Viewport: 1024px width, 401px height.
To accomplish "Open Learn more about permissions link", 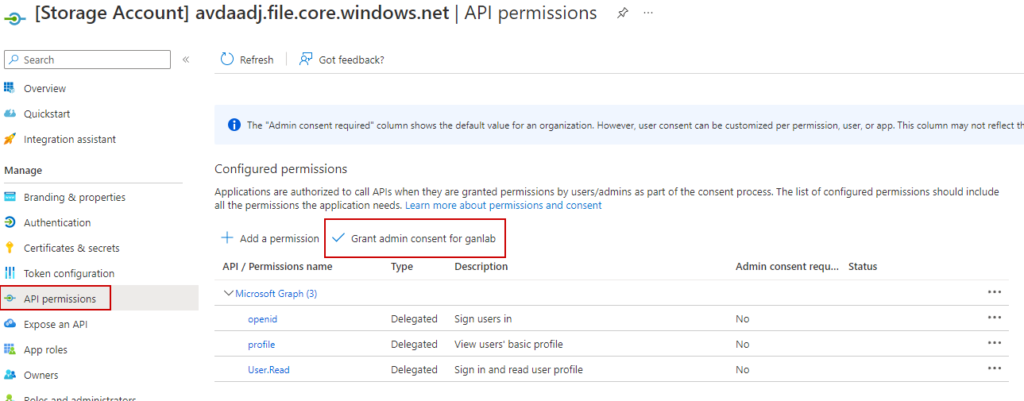I will (x=503, y=206).
